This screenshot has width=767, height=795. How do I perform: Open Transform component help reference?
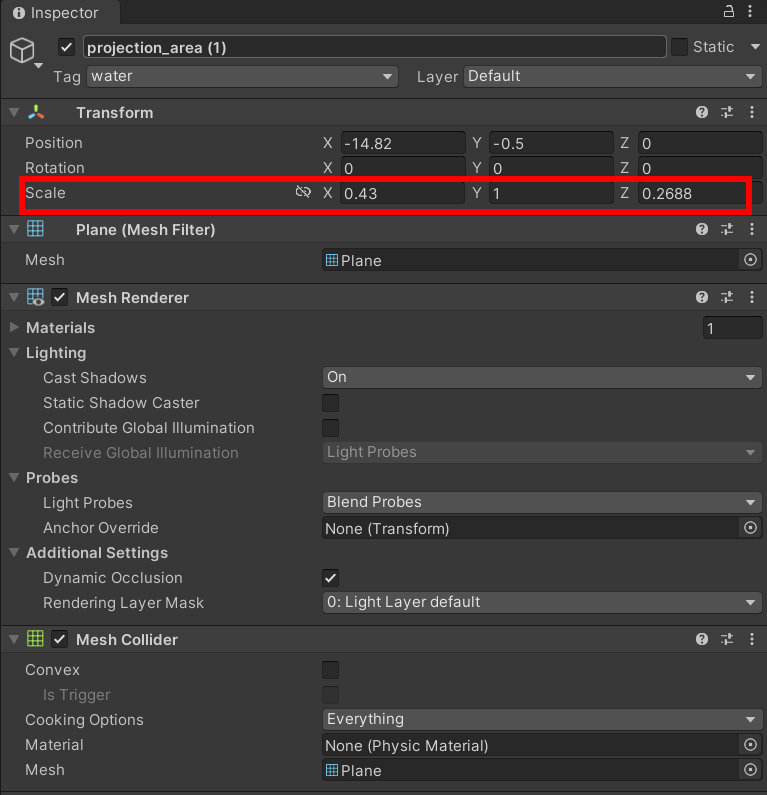pos(702,112)
